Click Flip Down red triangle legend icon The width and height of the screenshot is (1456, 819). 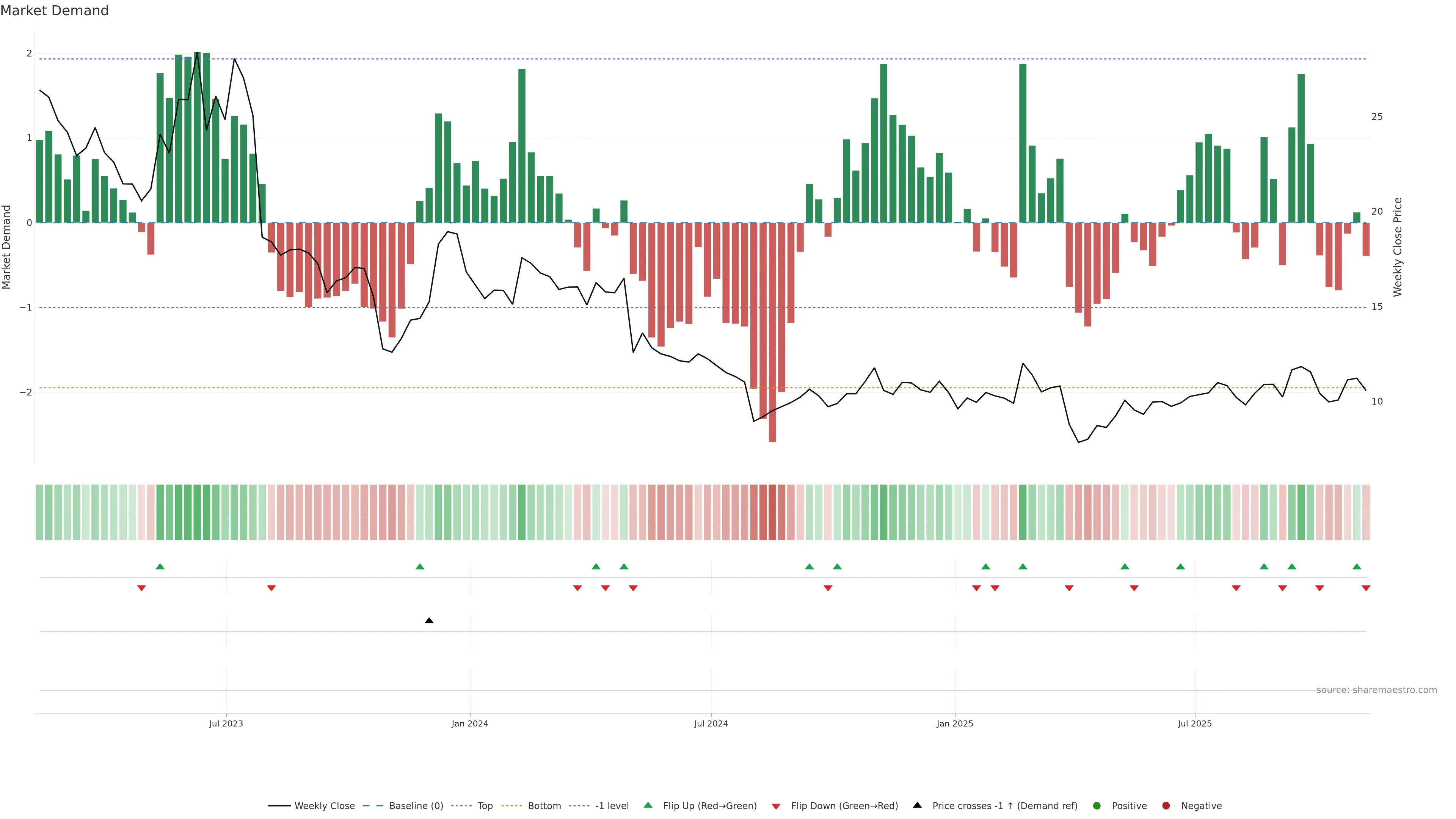(x=776, y=806)
